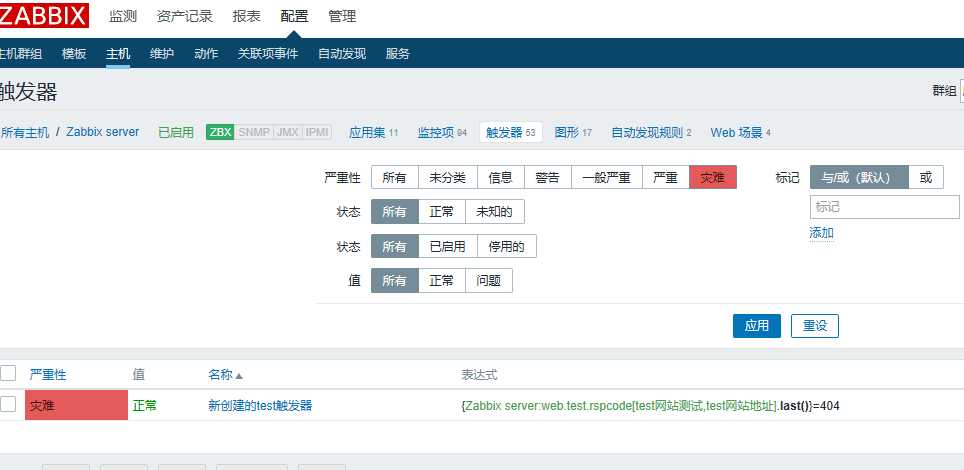This screenshot has width=964, height=470.
Task: Set severity filter to 信息
Action: (x=500, y=177)
